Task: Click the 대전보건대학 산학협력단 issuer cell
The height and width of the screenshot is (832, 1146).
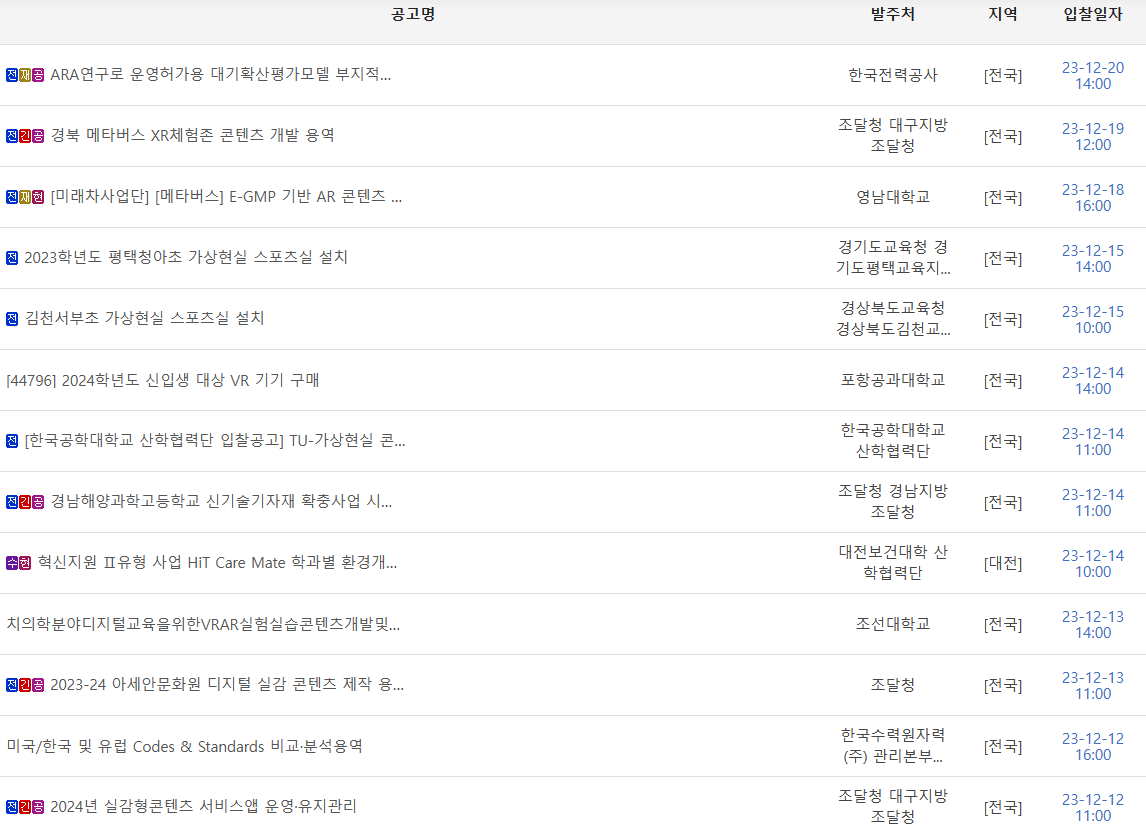Action: 892,563
